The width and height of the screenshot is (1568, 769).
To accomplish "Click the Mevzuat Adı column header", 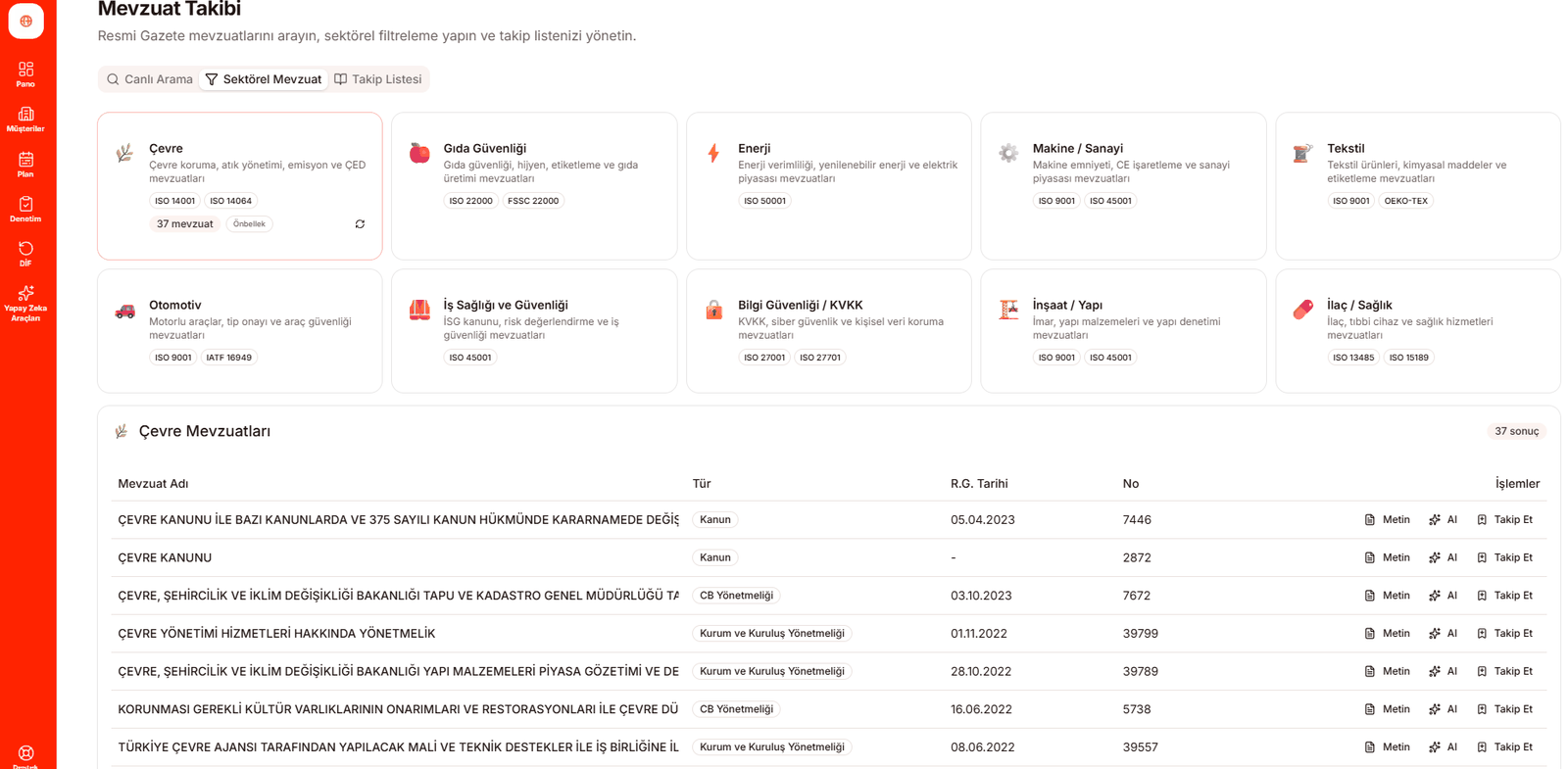I will click(x=153, y=484).
